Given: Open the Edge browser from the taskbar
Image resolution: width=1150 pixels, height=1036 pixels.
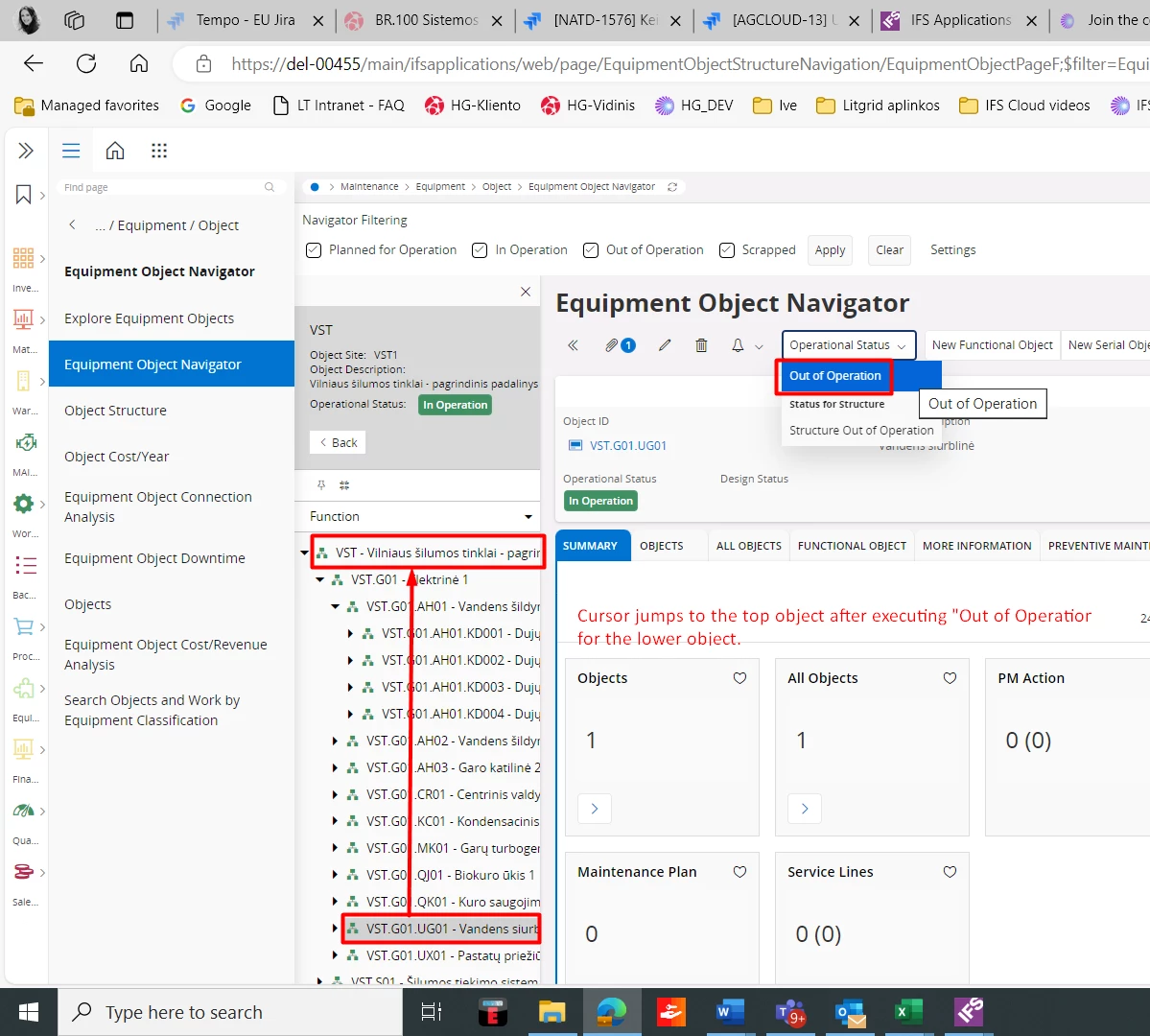Looking at the screenshot, I should [611, 1013].
